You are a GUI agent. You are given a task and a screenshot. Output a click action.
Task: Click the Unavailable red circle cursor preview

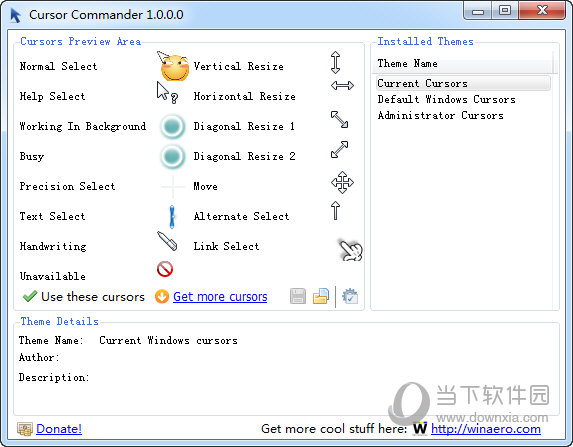tap(165, 269)
